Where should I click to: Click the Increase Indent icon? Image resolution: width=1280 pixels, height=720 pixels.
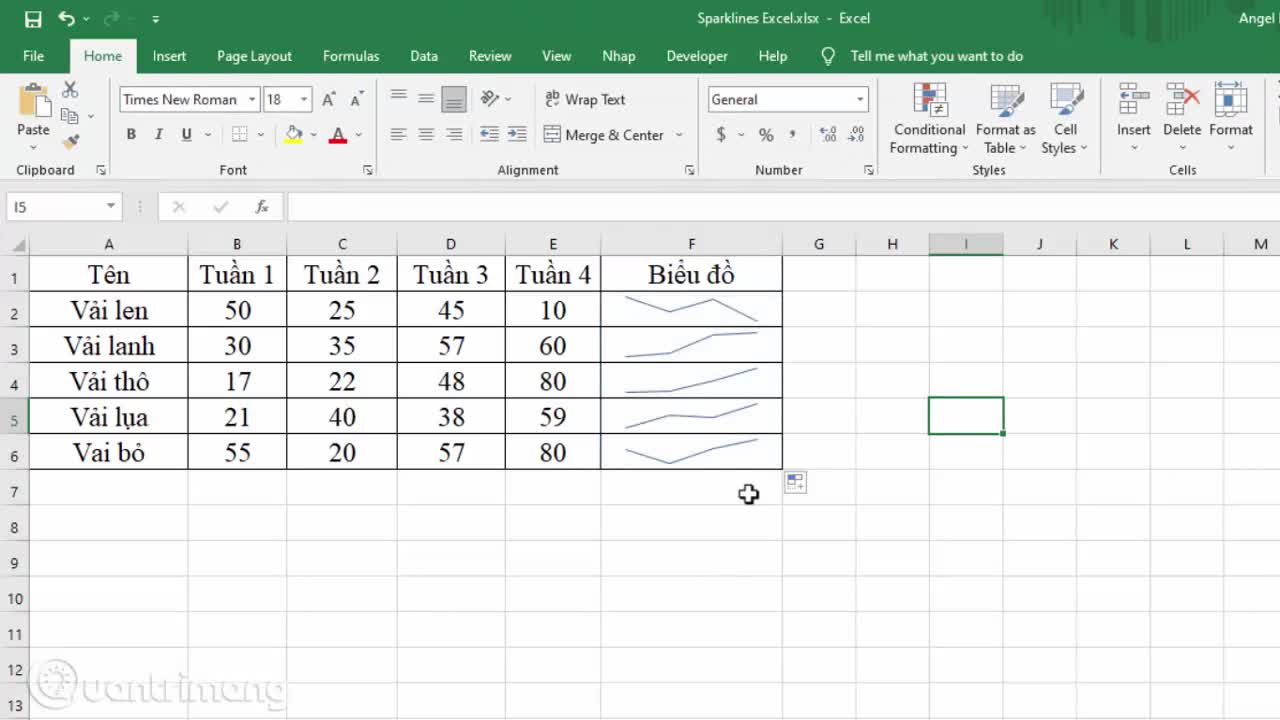517,134
